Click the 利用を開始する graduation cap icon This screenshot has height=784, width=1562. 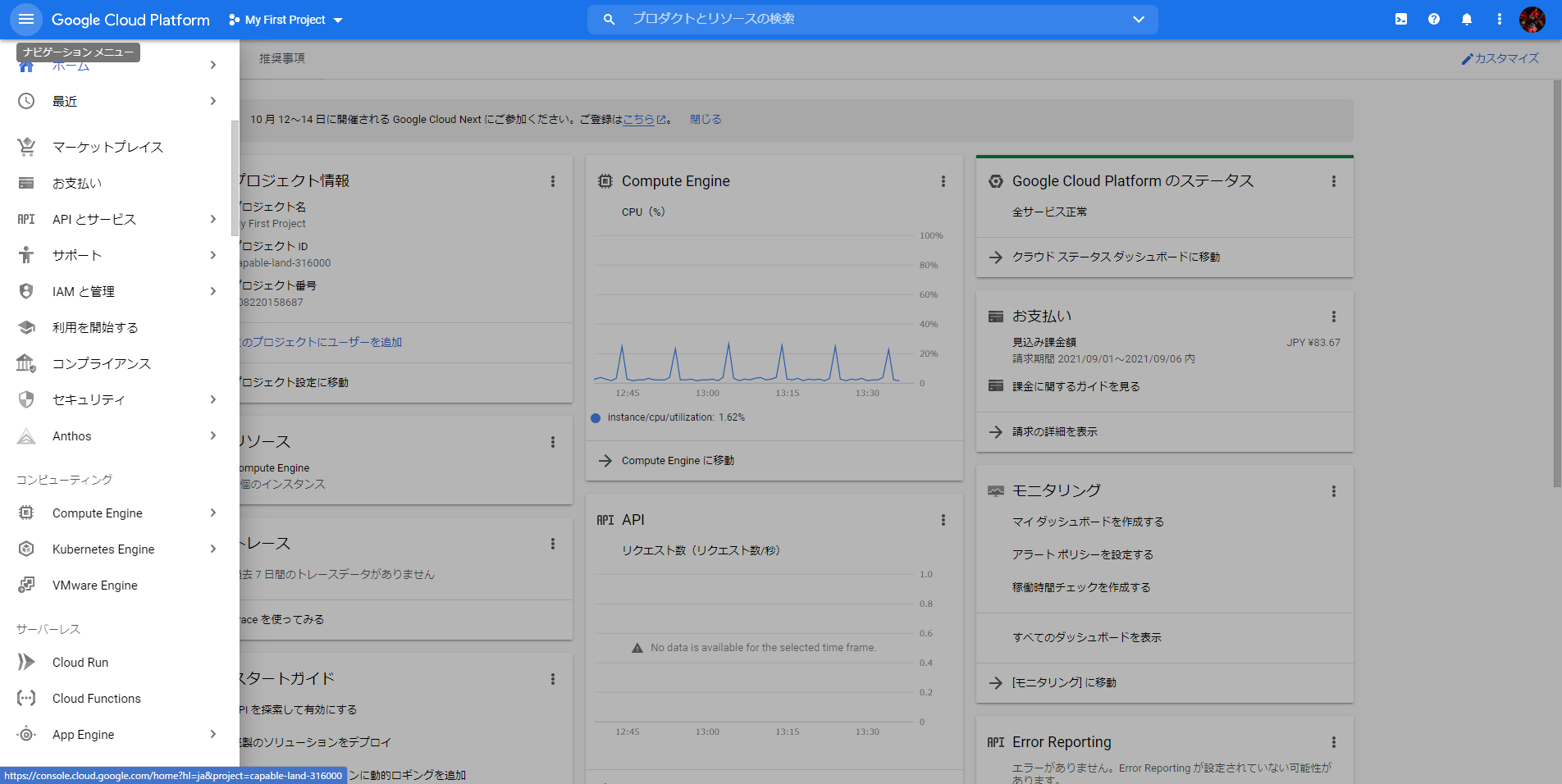(26, 327)
